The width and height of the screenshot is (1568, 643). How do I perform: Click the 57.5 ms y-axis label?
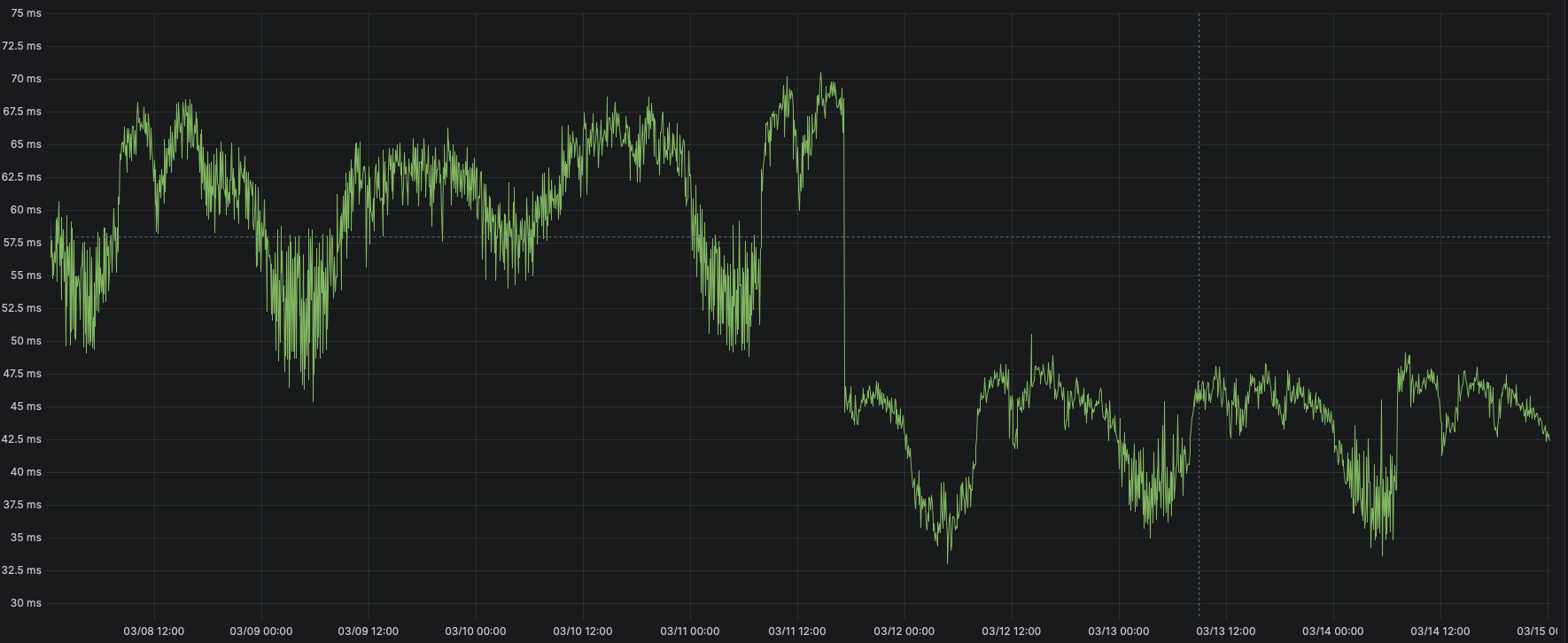point(22,243)
